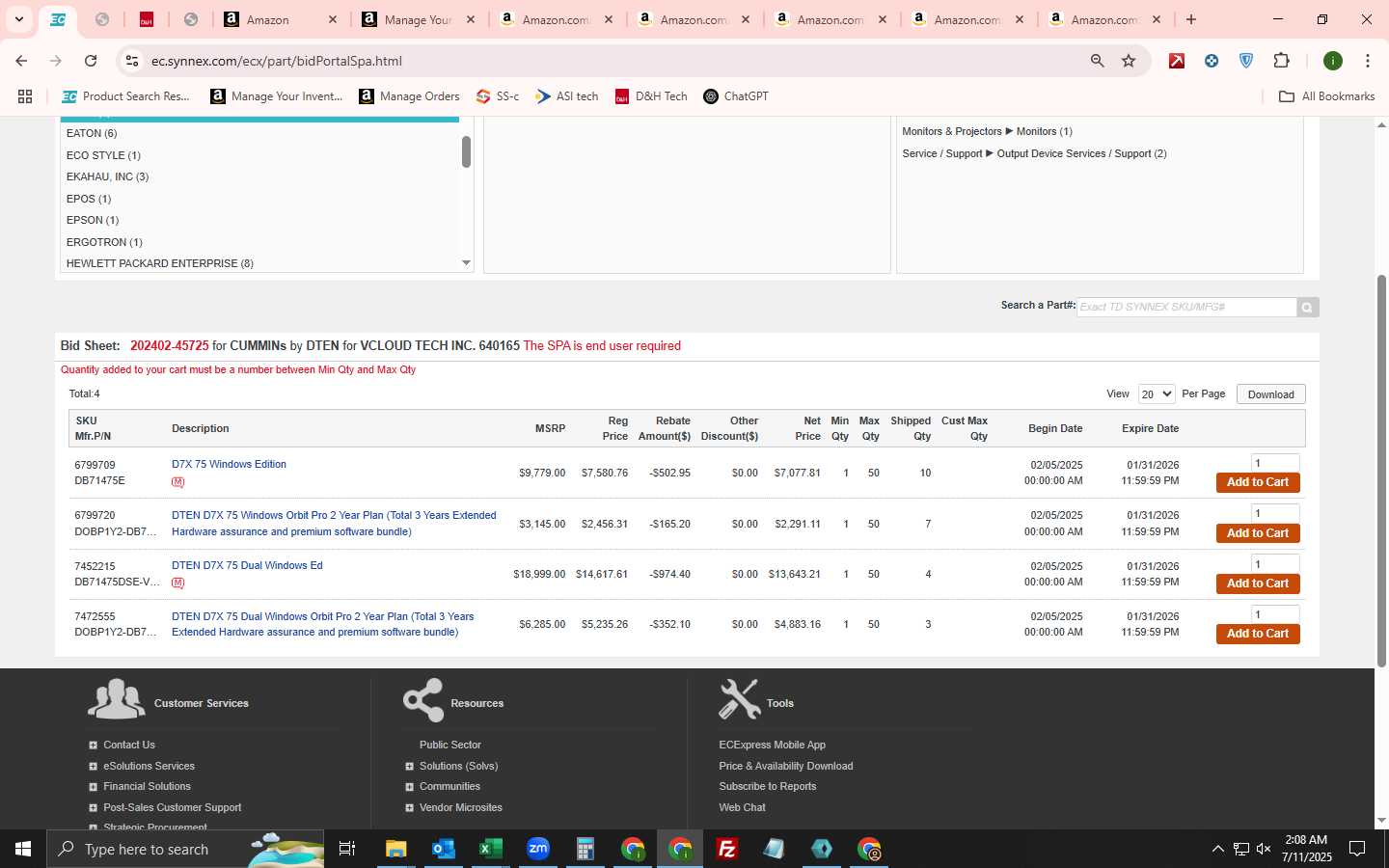Select EATON (6) in vendor list
Screen dimensions: 1389x868
pyautogui.click(x=92, y=133)
